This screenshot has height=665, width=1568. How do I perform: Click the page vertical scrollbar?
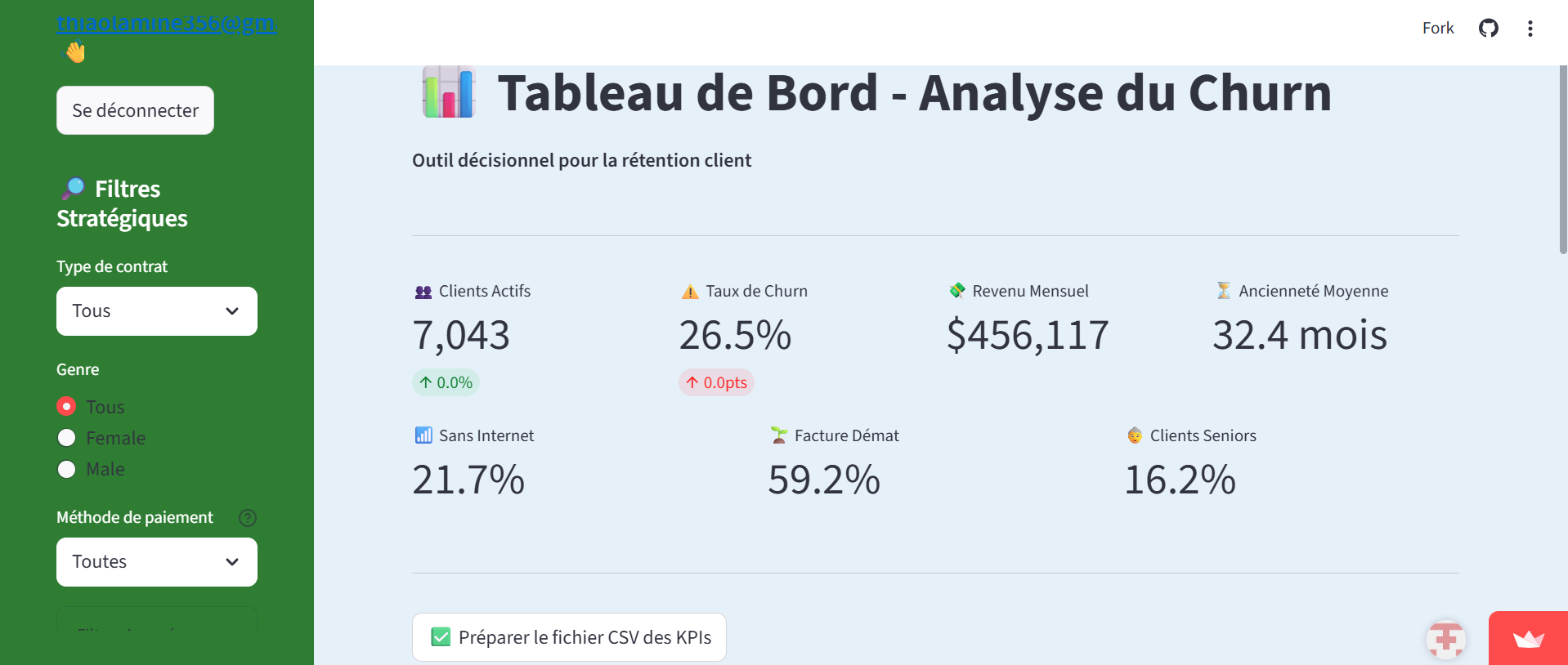pos(1562,159)
